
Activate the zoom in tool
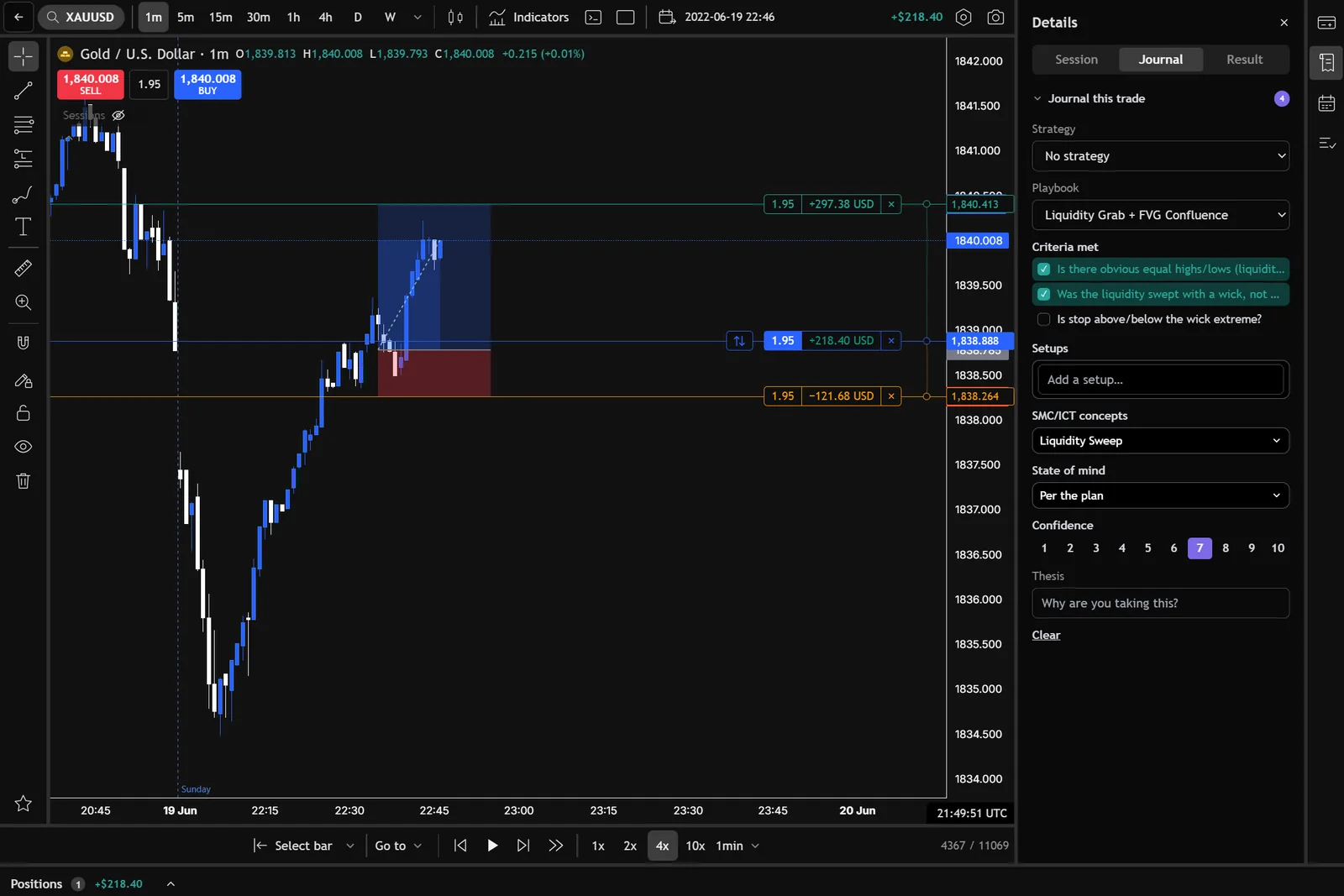click(24, 302)
